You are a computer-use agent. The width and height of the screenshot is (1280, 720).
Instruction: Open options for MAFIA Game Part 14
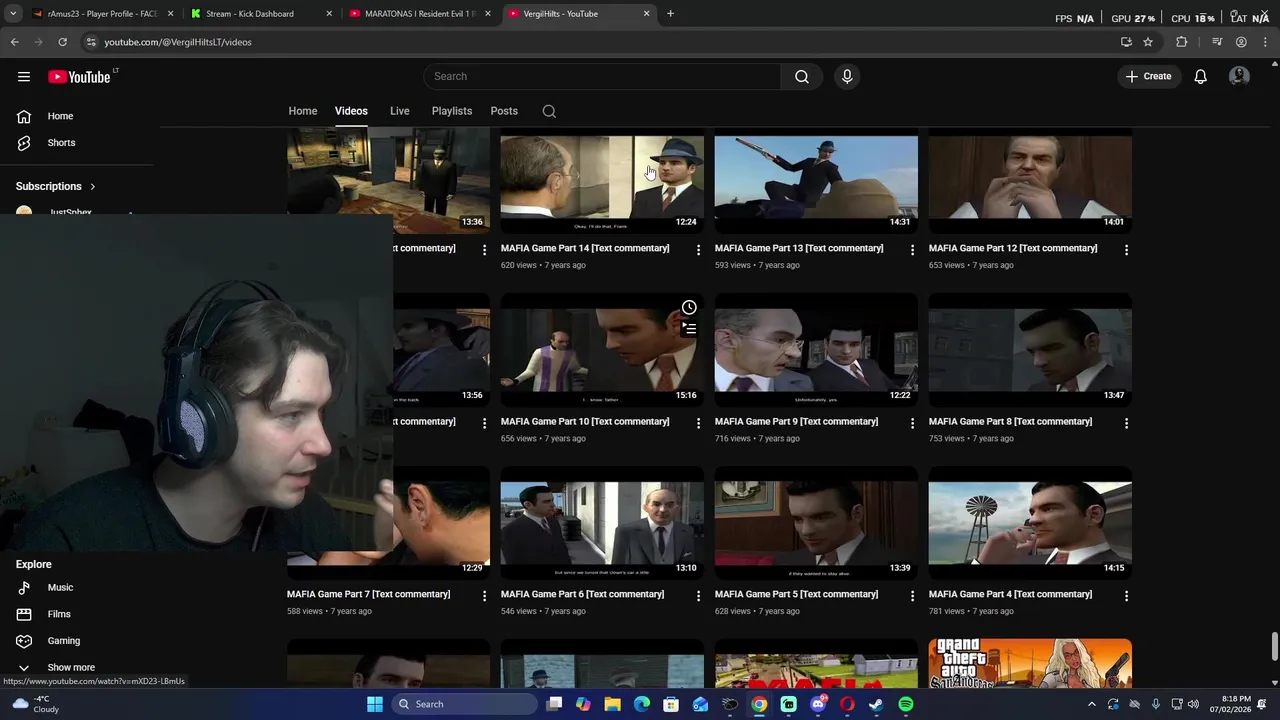pyautogui.click(x=698, y=249)
